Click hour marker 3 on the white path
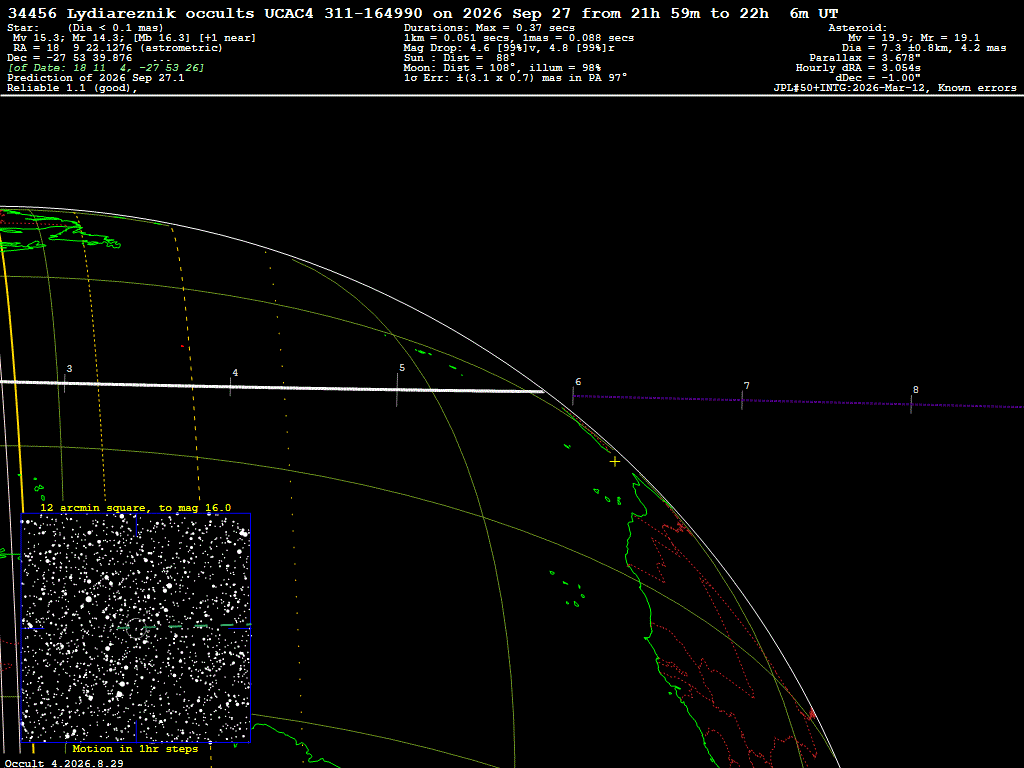Screen dimensions: 1024x768 (x=69, y=369)
